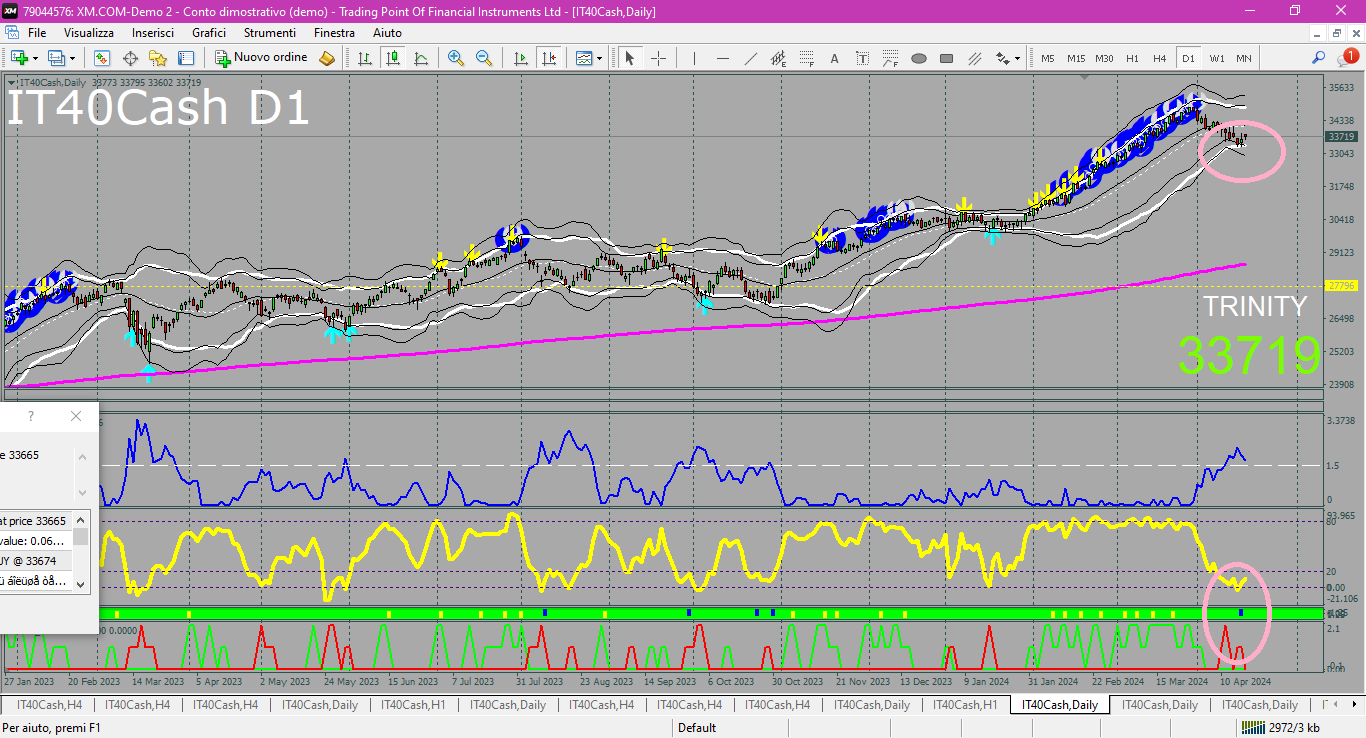This screenshot has width=1366, height=738.
Task: Select the rectangle drawing tool
Action: [947, 58]
